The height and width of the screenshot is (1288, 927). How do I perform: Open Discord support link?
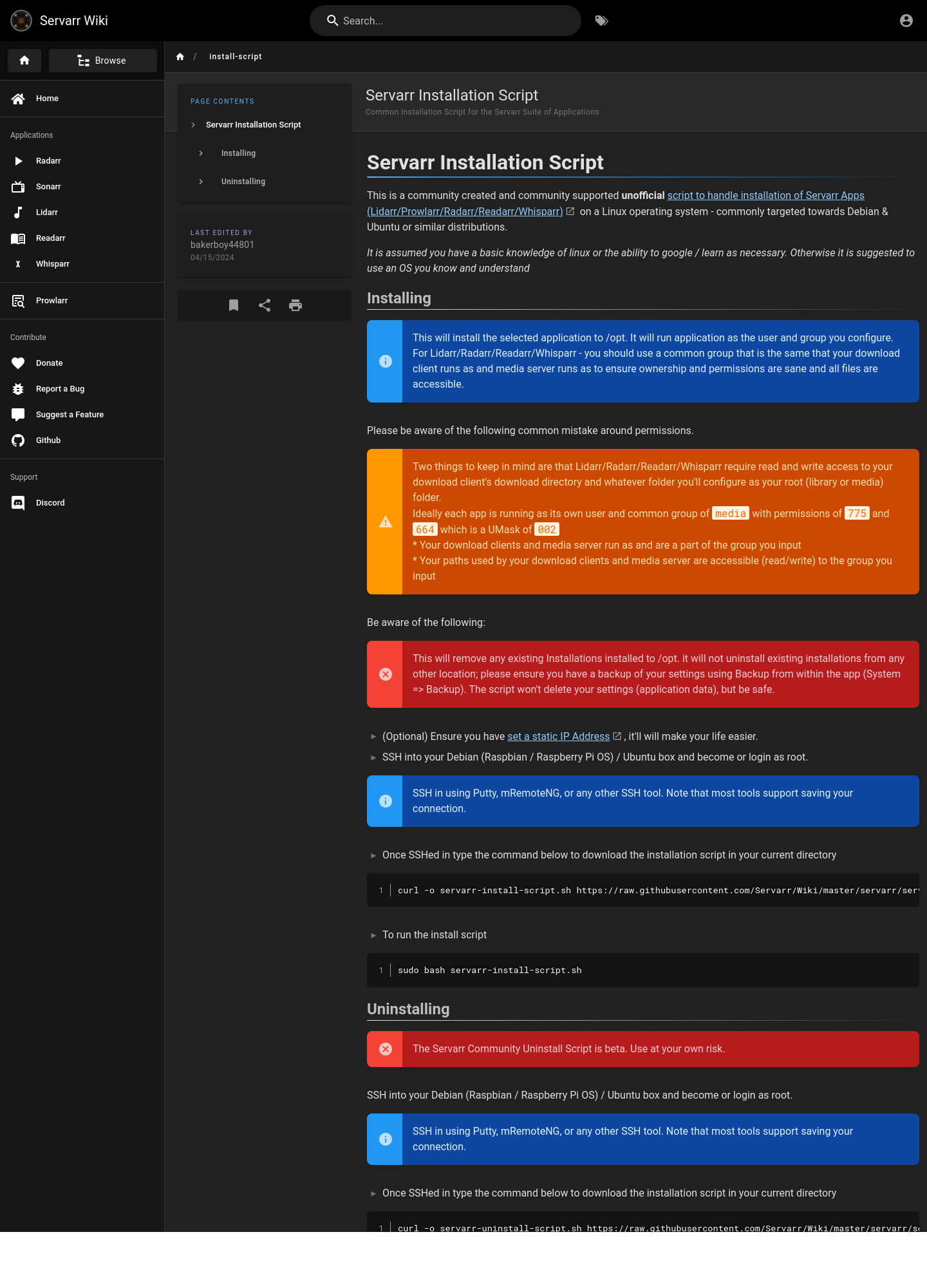[x=82, y=503]
